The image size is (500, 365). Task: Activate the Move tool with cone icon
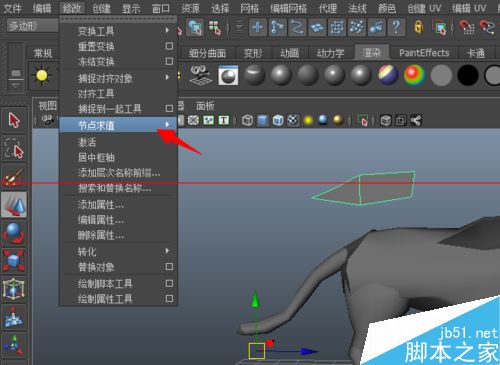(14, 205)
